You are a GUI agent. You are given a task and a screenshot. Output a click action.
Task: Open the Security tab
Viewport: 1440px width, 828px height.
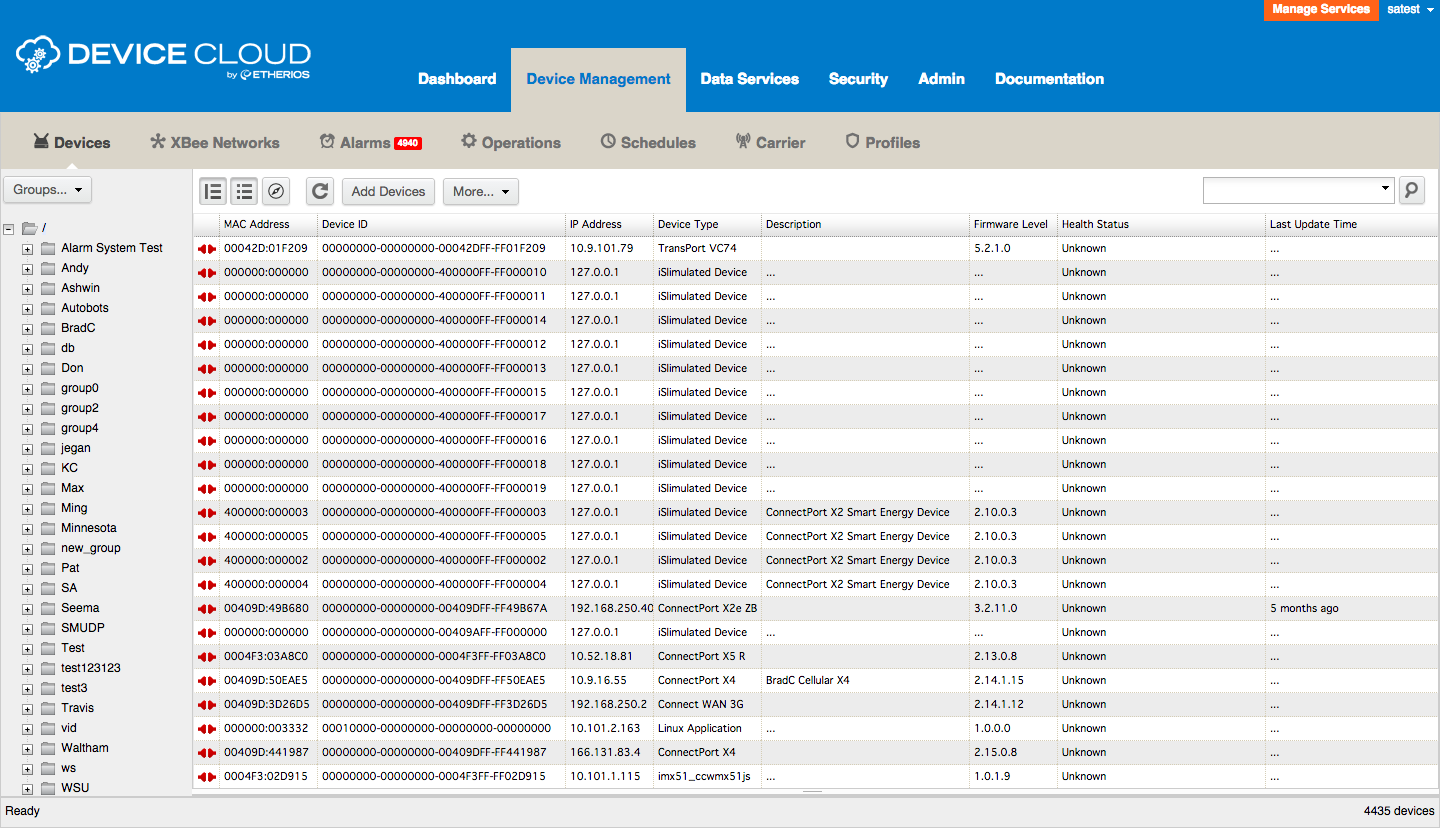(x=858, y=79)
